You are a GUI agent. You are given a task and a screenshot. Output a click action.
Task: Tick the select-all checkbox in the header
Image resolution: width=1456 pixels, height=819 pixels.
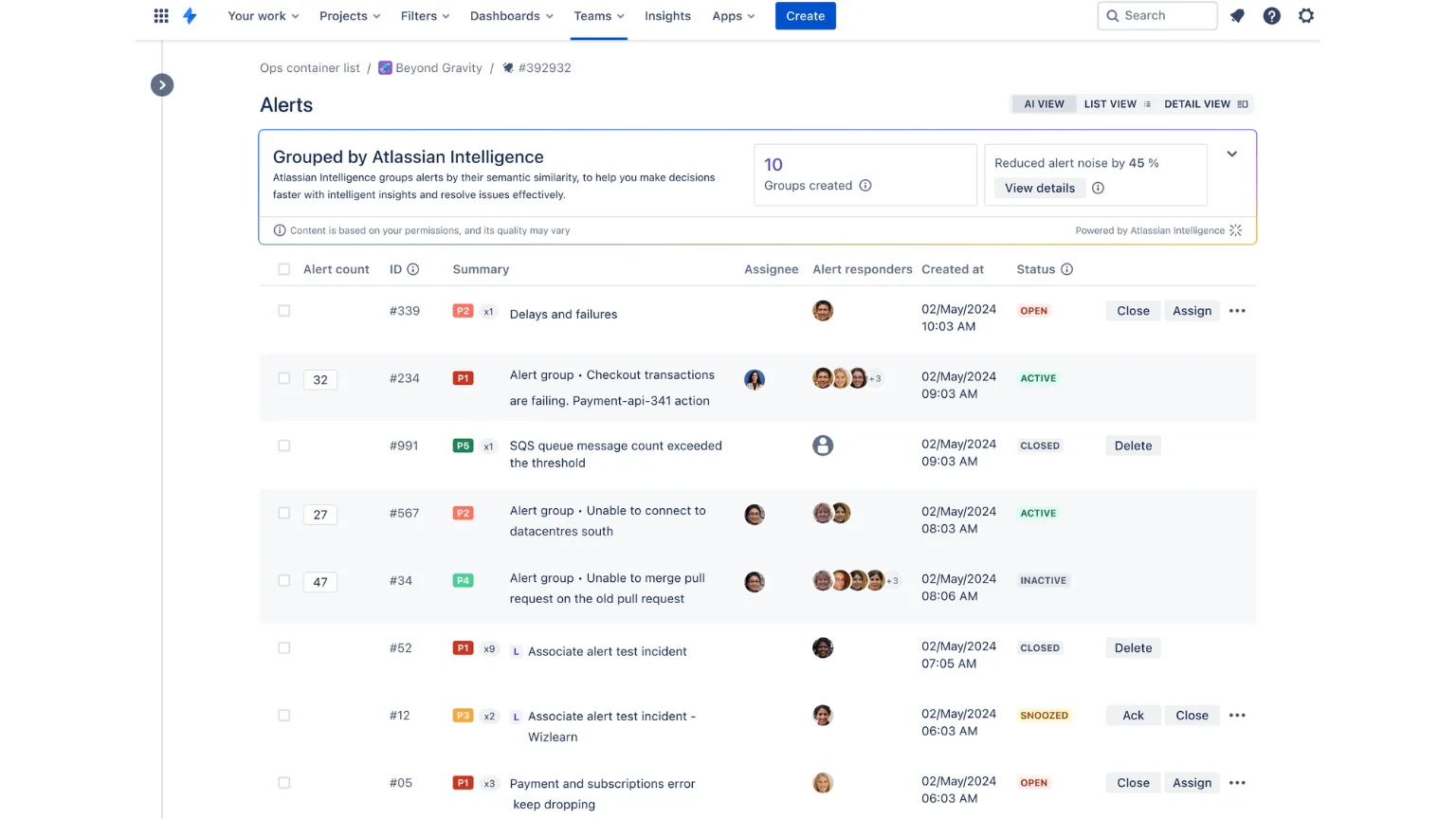pyautogui.click(x=283, y=269)
